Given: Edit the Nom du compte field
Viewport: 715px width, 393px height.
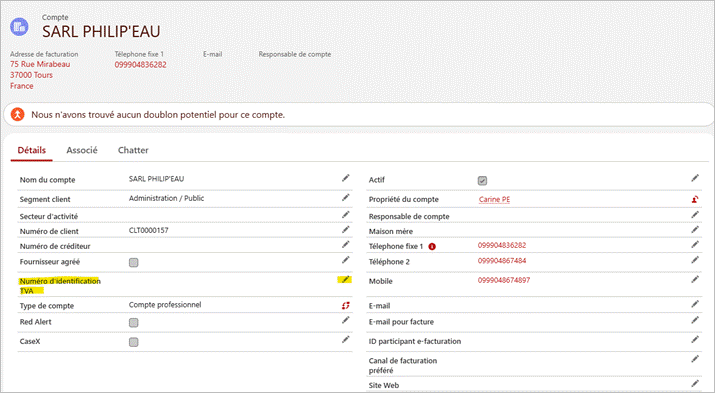Looking at the screenshot, I should [346, 178].
